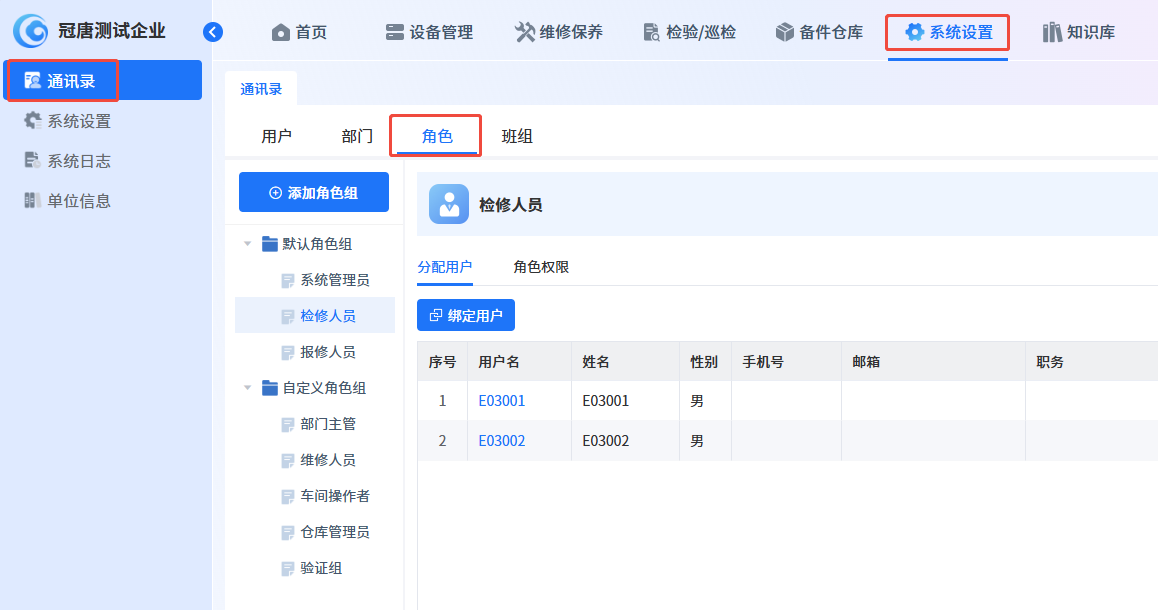Select 系统管理员 in role tree
1158x610 pixels.
pyautogui.click(x=335, y=280)
